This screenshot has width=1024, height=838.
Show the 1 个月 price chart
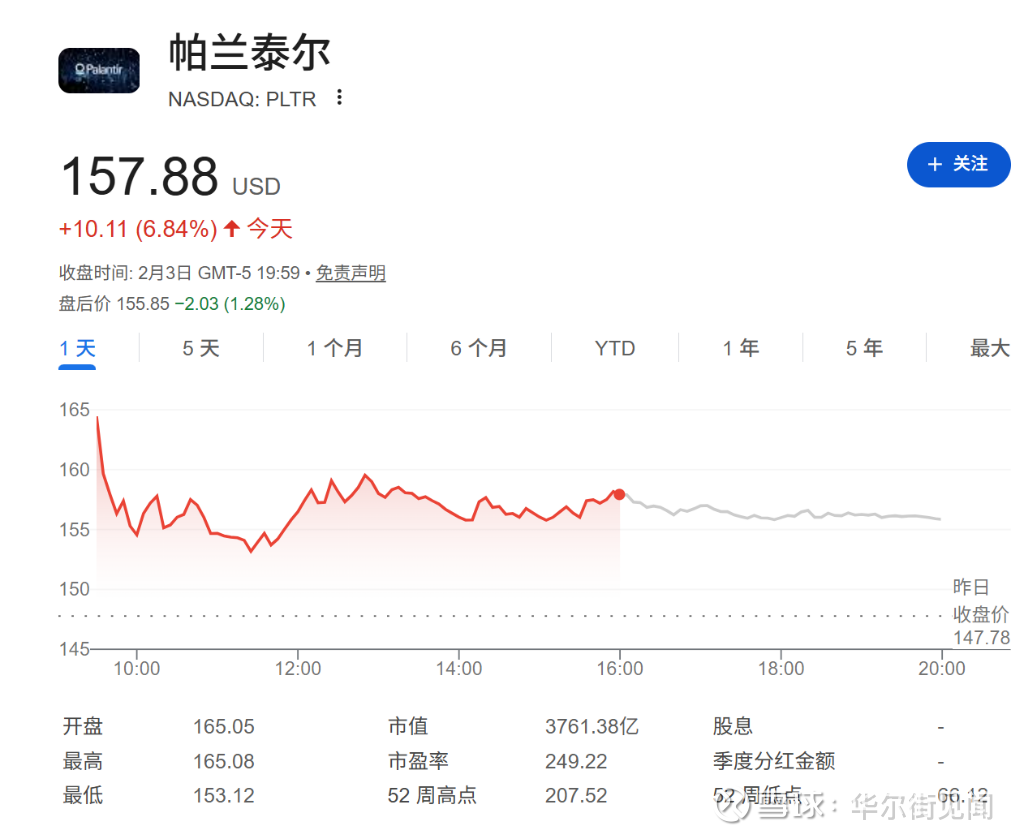(334, 348)
